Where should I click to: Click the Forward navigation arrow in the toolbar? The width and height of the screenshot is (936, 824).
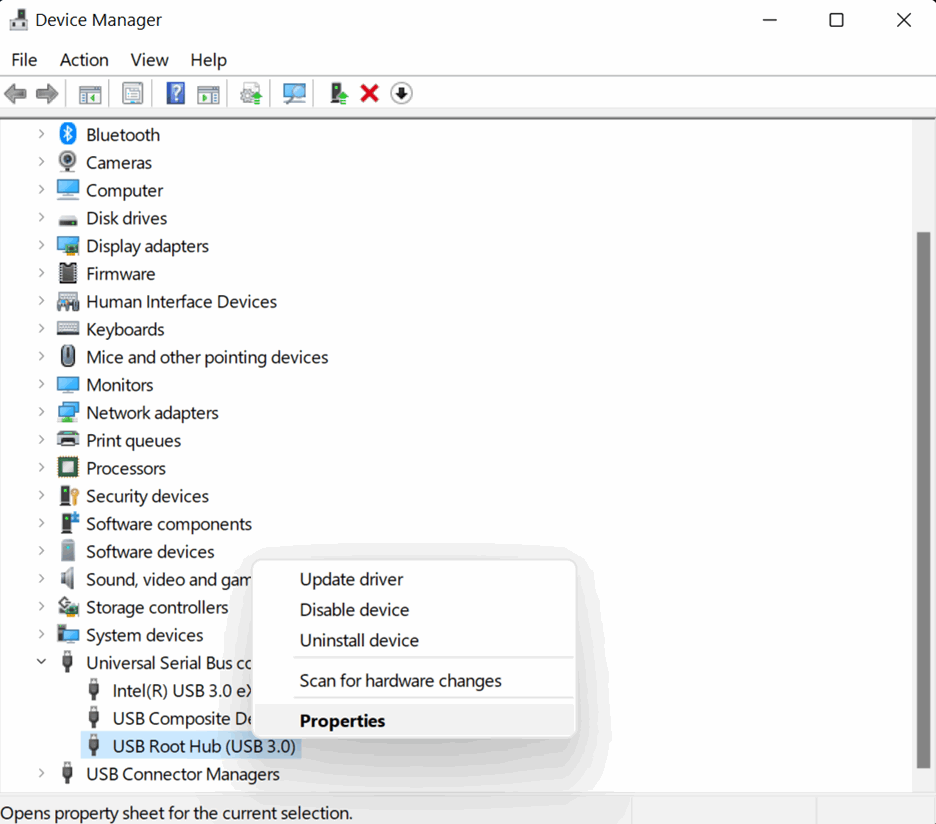coord(47,93)
